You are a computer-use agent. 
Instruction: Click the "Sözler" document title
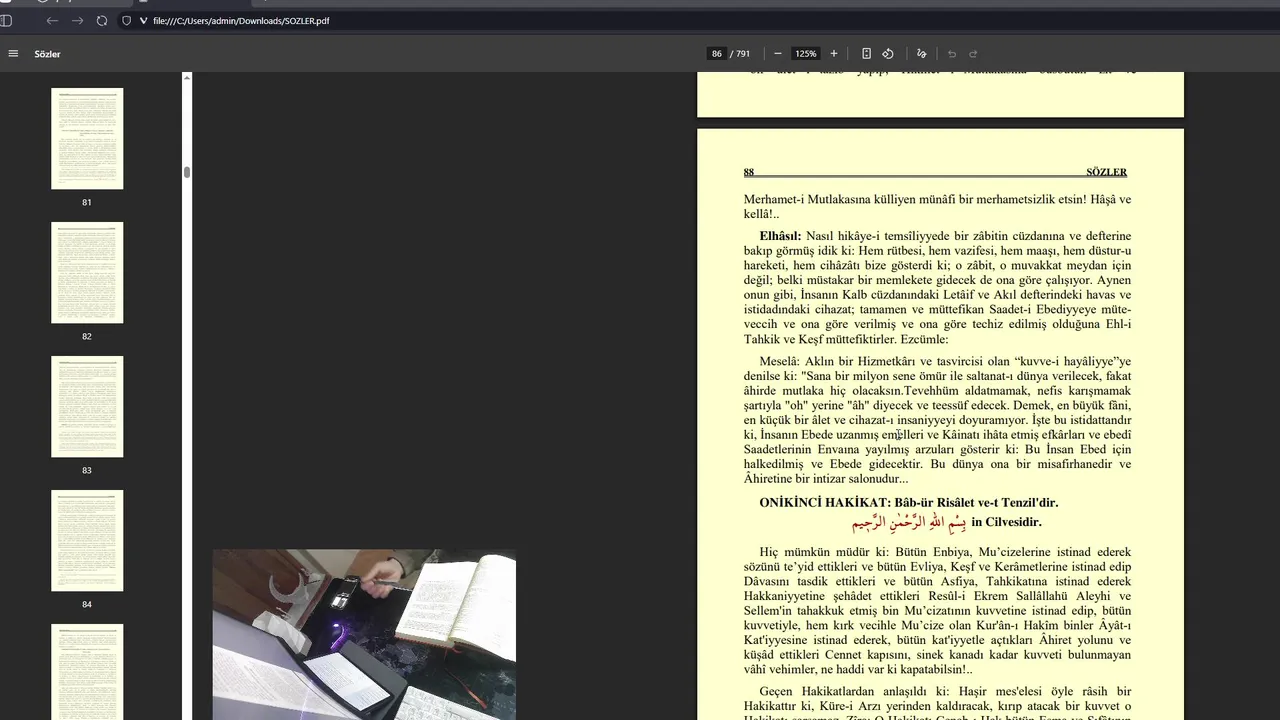[x=48, y=54]
